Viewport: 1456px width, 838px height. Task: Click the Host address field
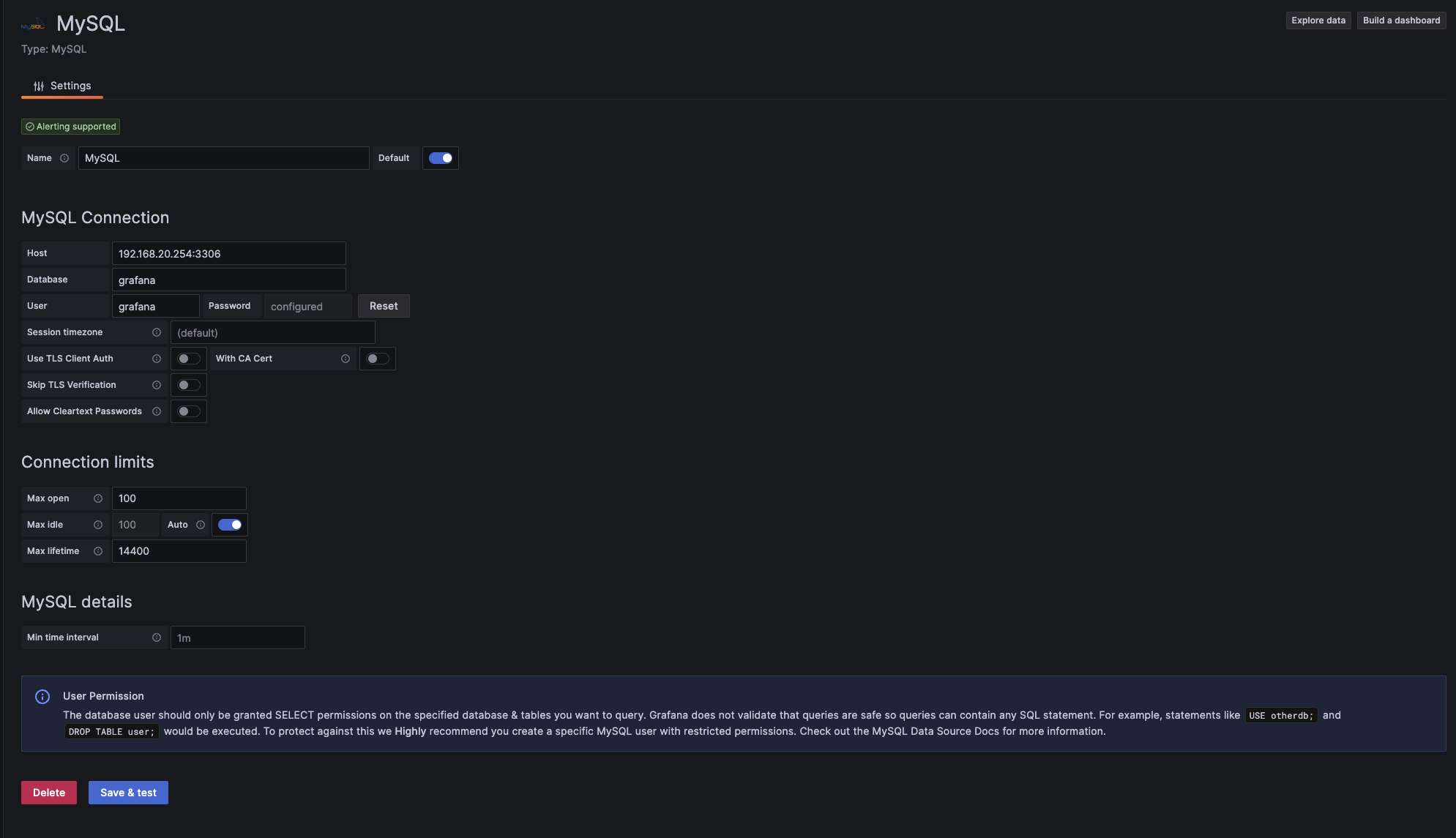pyautogui.click(x=229, y=253)
